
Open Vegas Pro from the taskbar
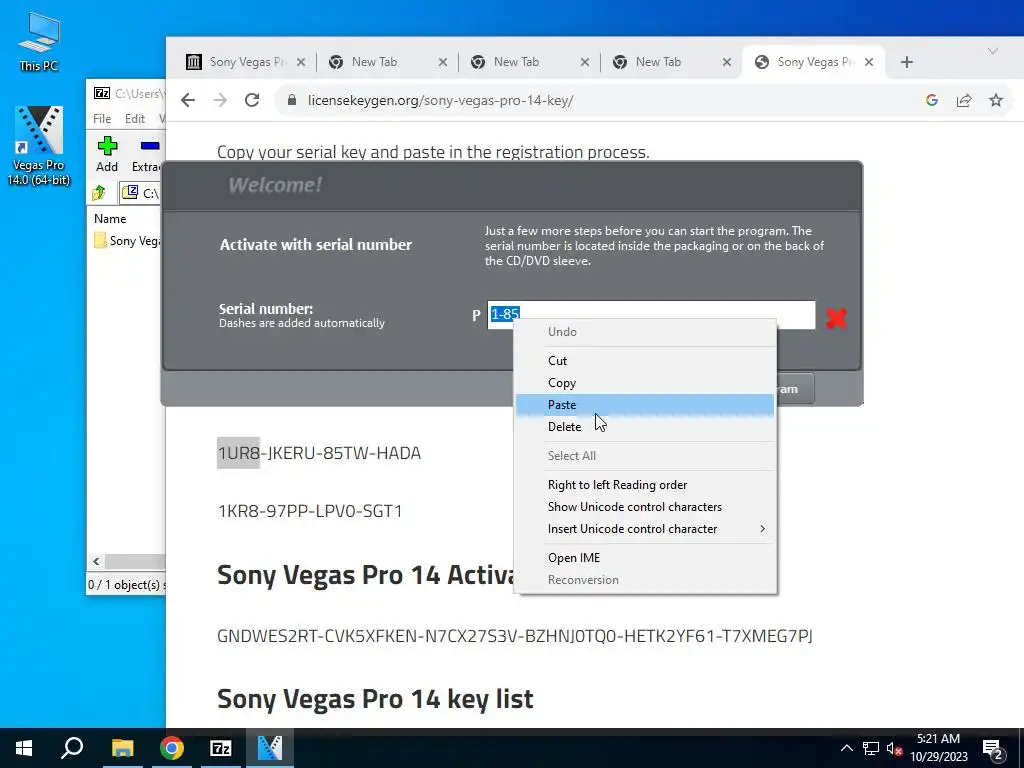(270, 748)
